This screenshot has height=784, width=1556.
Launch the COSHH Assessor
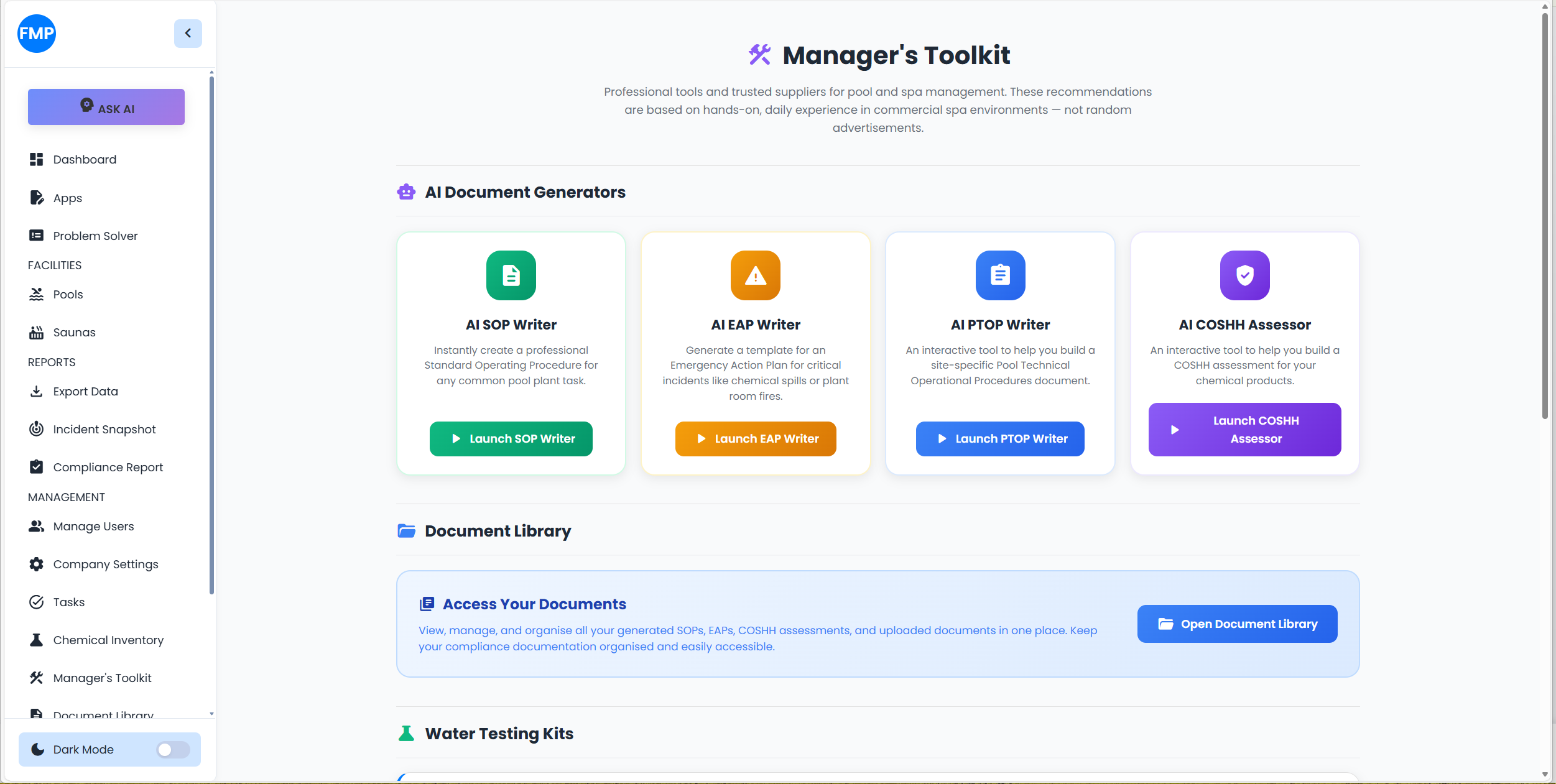[x=1244, y=430]
